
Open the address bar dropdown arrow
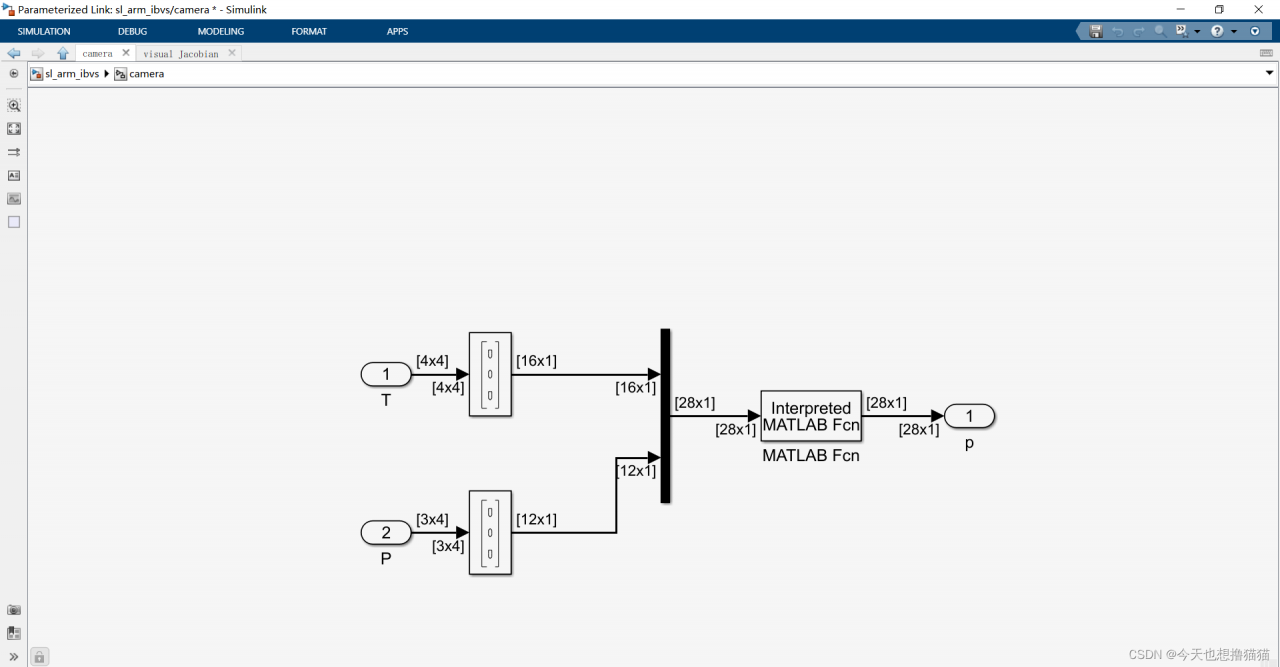click(x=1269, y=73)
